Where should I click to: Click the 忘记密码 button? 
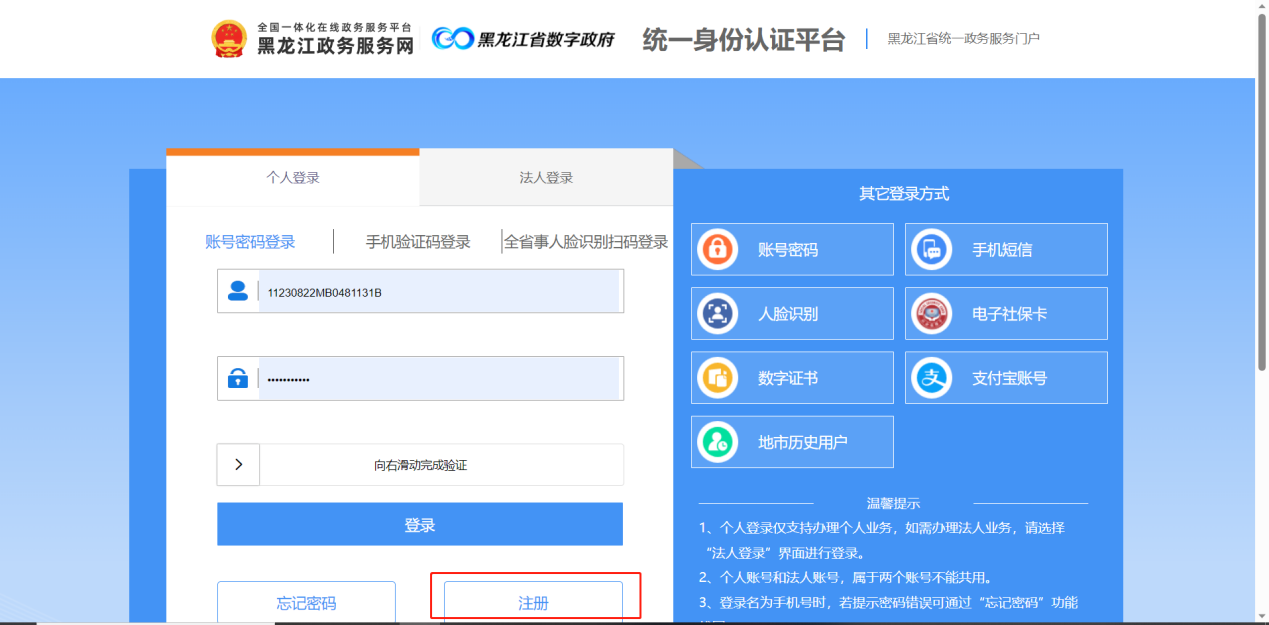[306, 603]
